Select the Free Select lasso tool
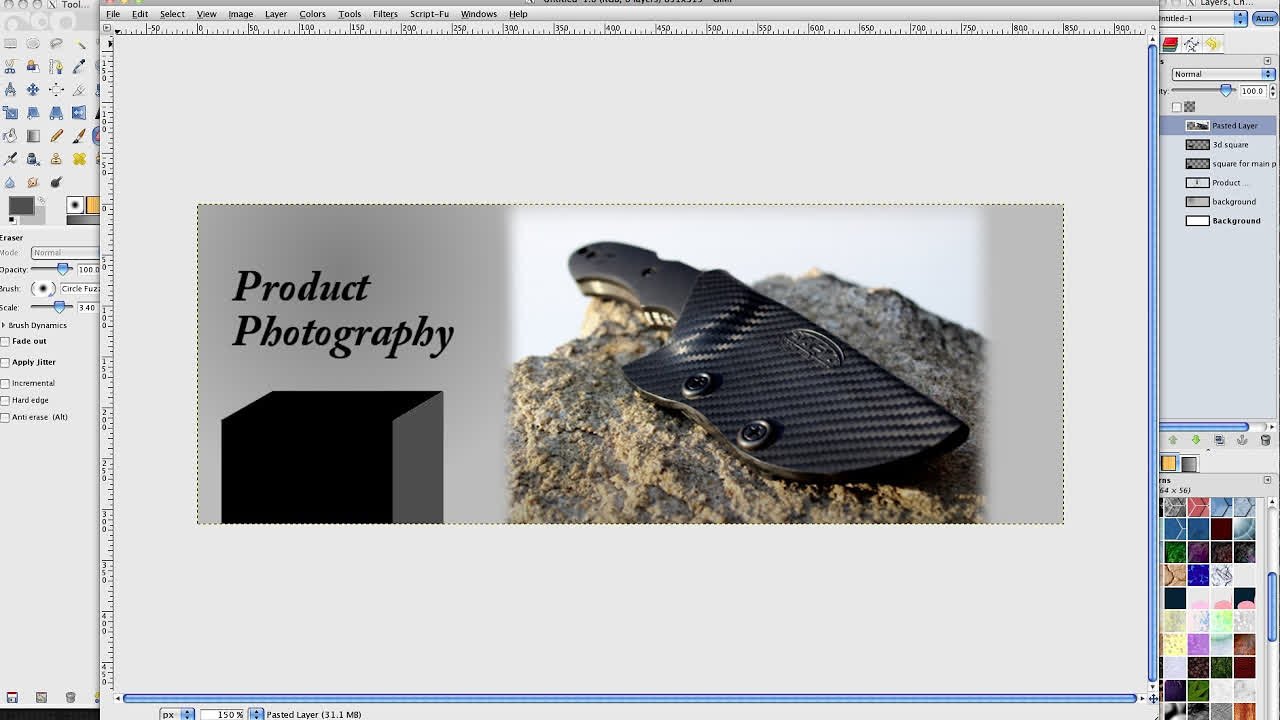The image size is (1280, 720). 56,43
